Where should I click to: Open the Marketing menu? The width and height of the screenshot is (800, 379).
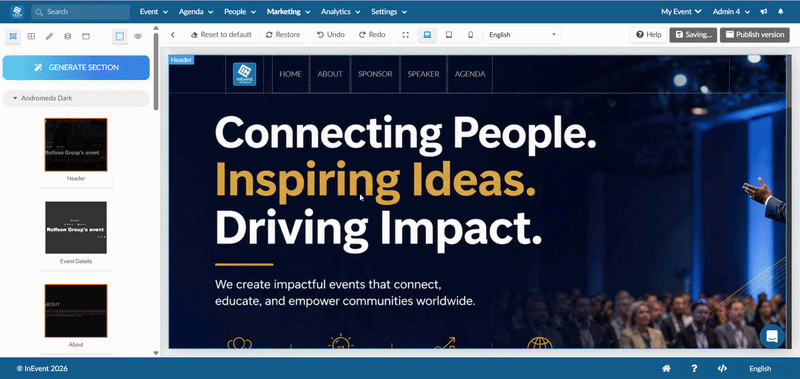pyautogui.click(x=288, y=12)
